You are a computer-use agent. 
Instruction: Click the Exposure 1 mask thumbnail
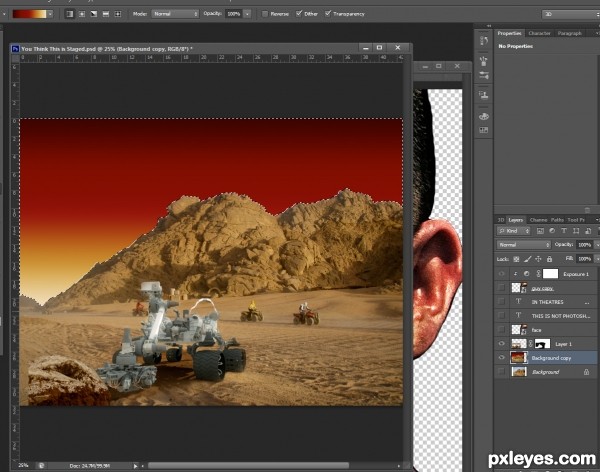[x=550, y=273]
